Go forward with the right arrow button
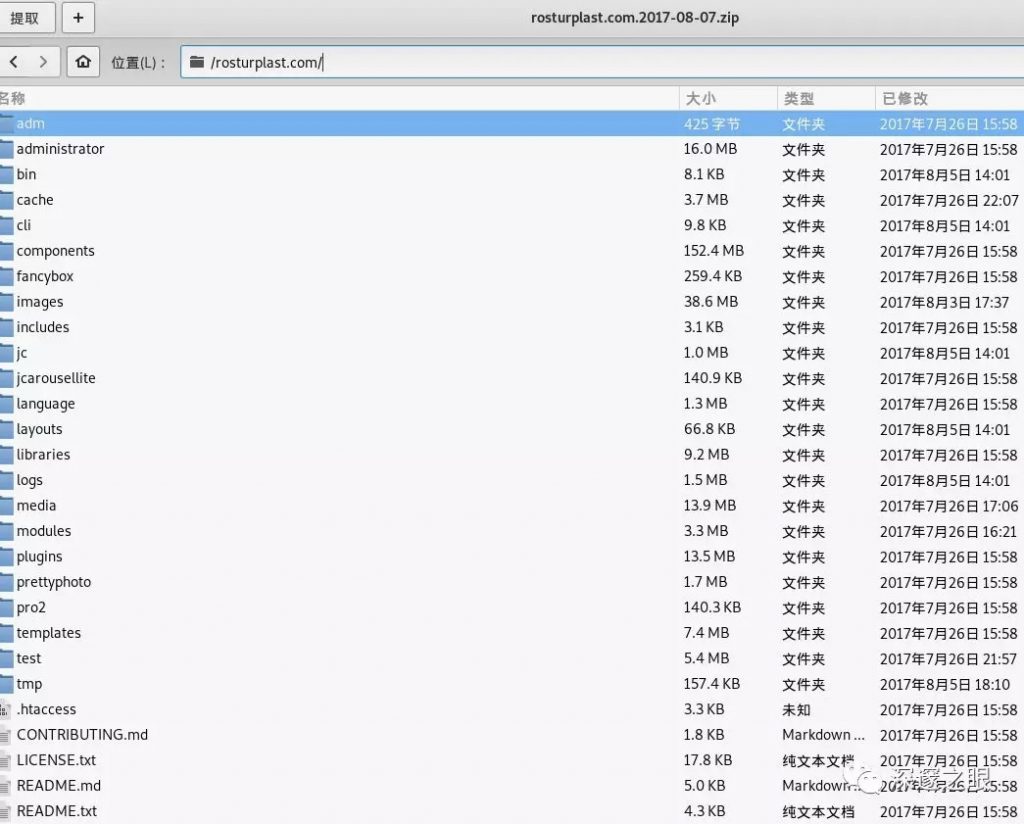Viewport: 1024px width, 824px height. coord(44,62)
